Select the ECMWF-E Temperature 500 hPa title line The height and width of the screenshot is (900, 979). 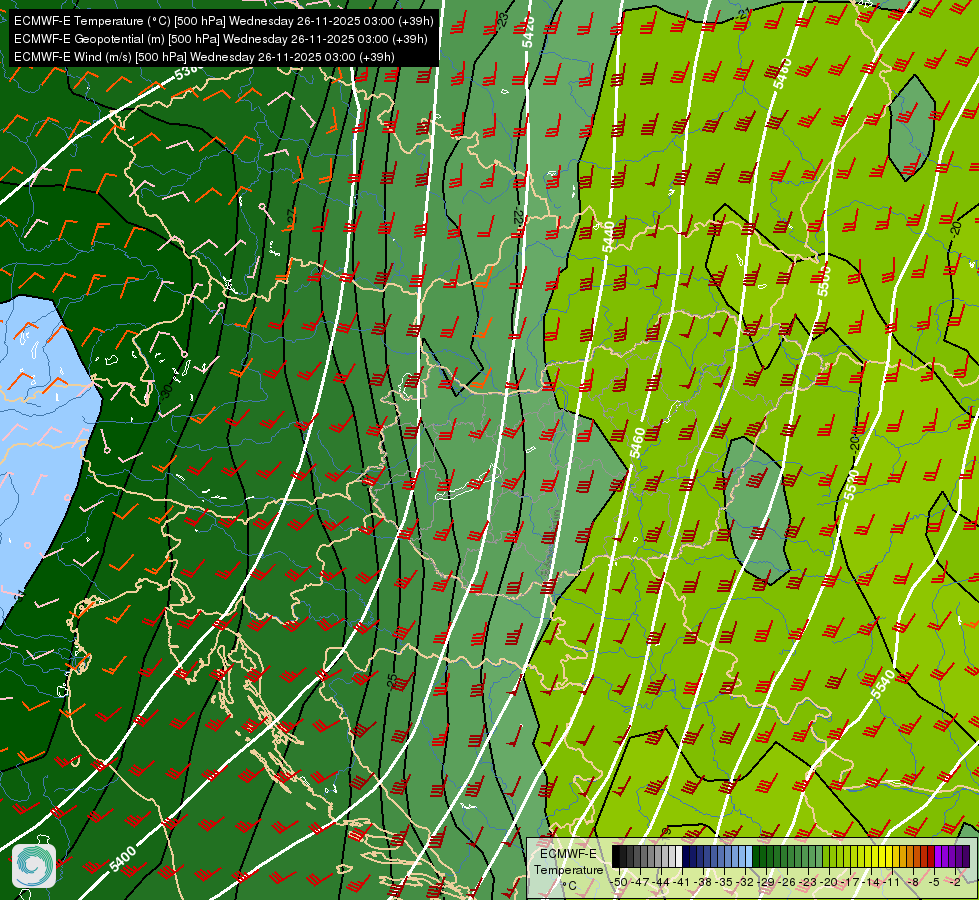(224, 21)
